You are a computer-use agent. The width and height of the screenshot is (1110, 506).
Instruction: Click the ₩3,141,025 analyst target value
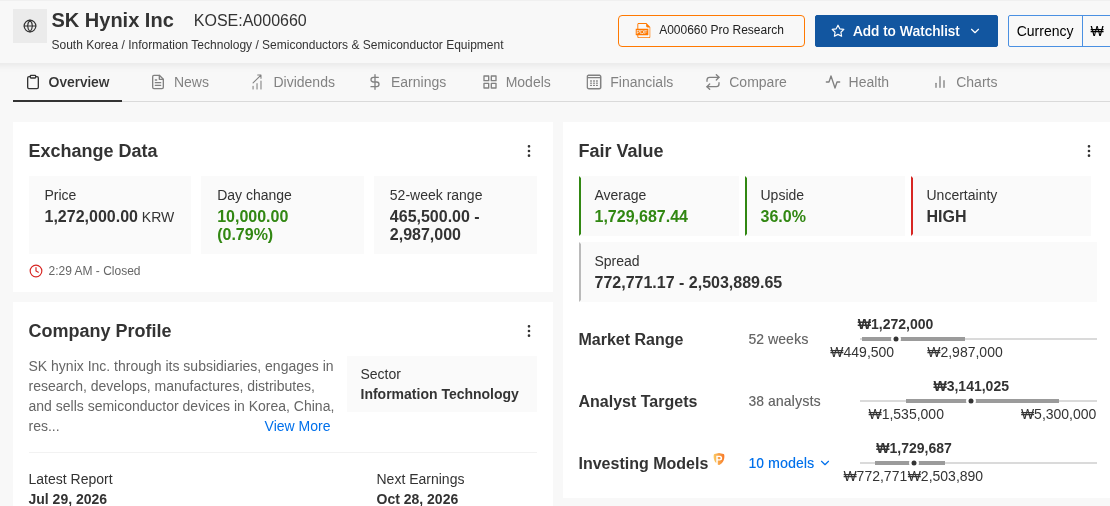click(x=971, y=386)
